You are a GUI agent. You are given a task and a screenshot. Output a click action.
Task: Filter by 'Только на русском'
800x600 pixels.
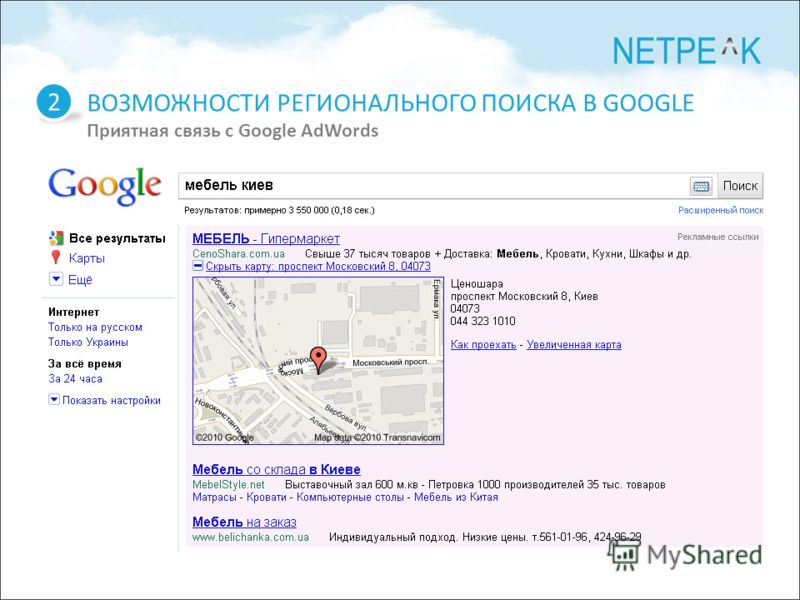pyautogui.click(x=95, y=327)
